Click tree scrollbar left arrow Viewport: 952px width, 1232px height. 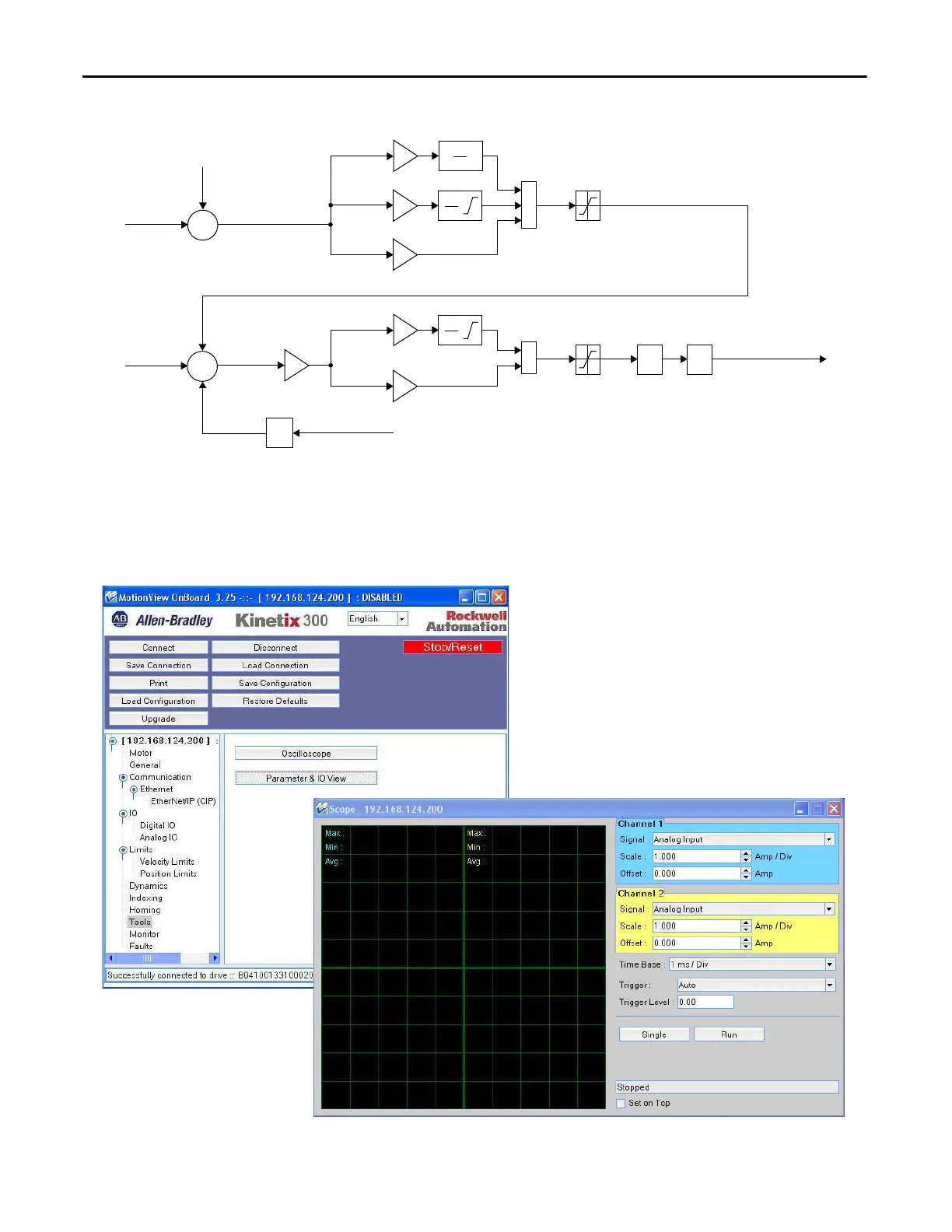coord(111,958)
